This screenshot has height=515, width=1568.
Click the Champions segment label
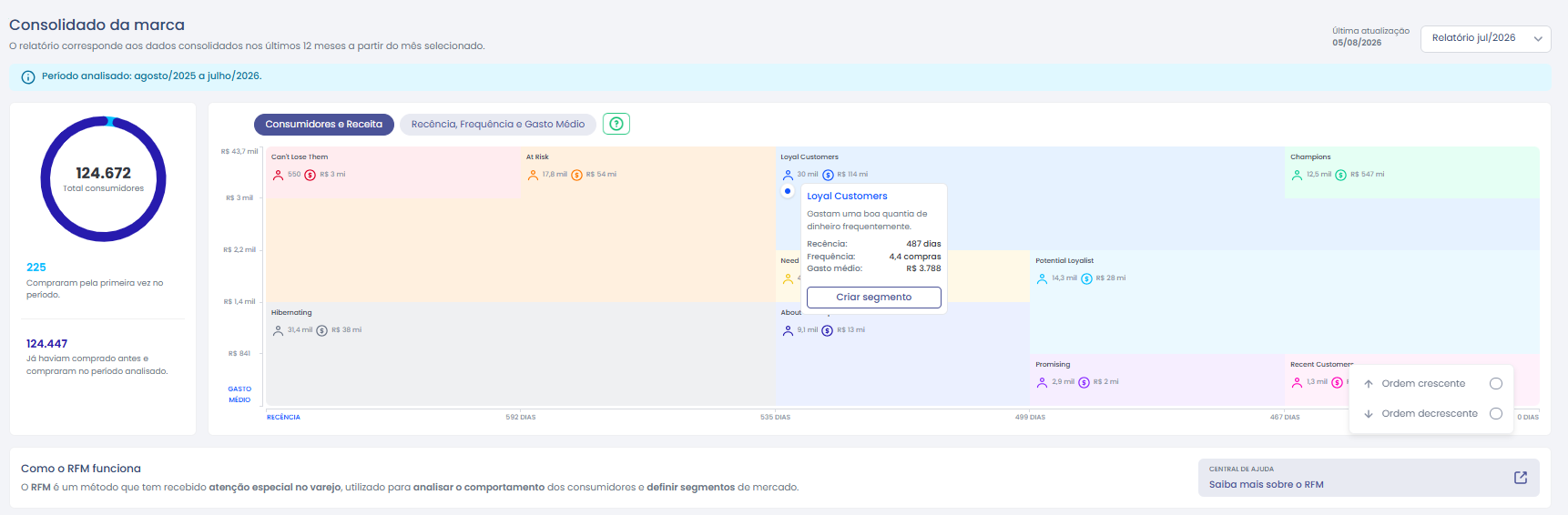(1310, 157)
